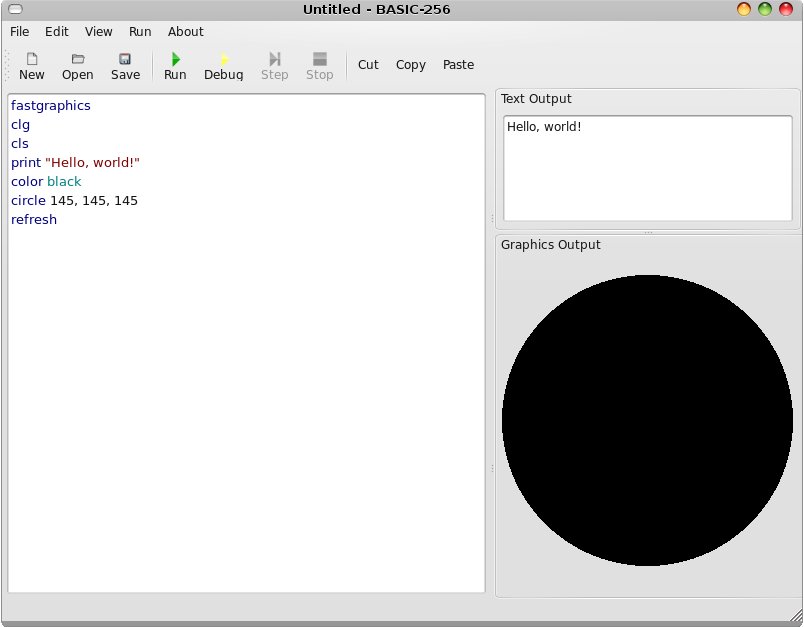
Task: Open a saved program using the Open icon
Action: pos(77,65)
